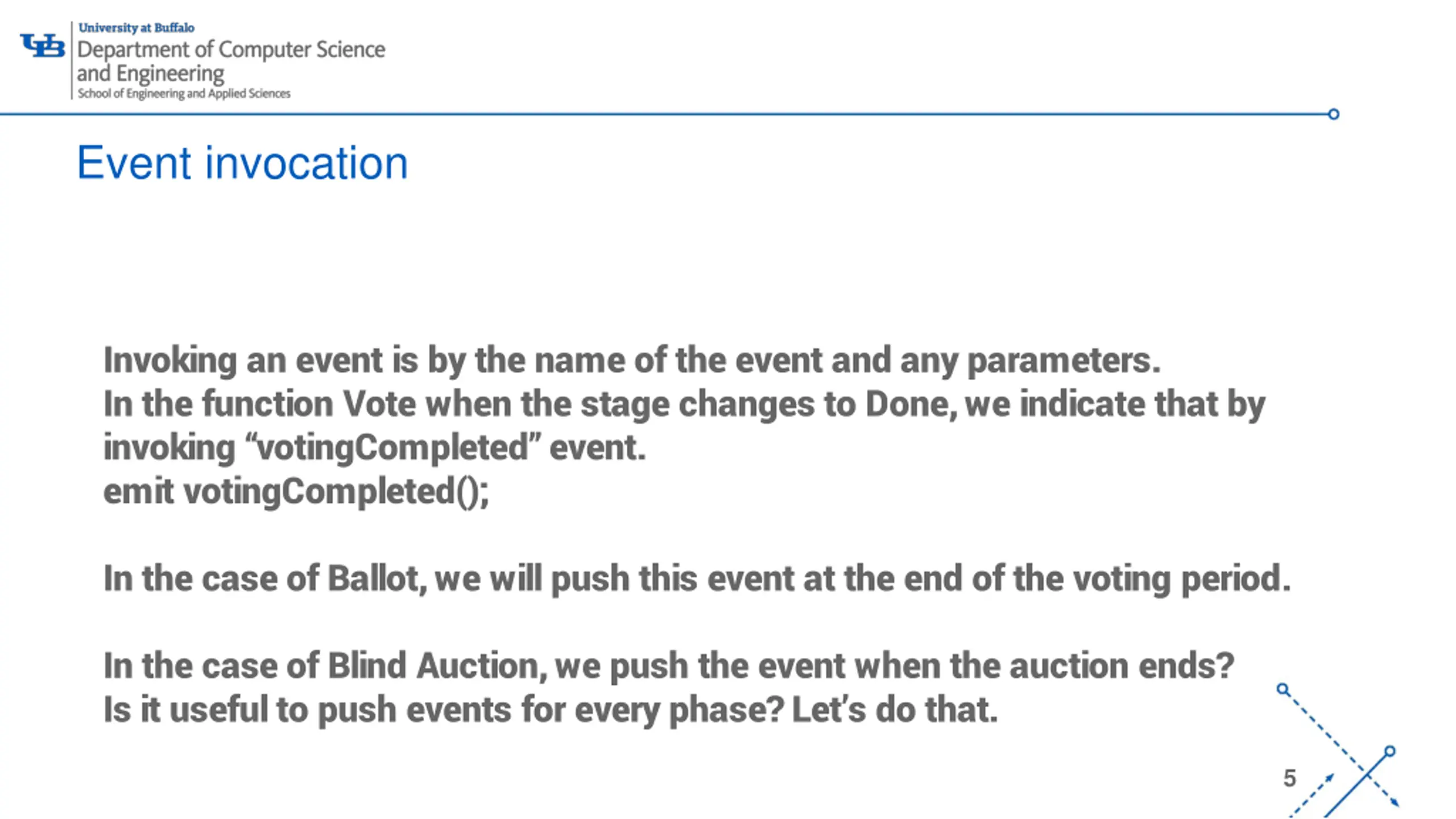Click the 'and Engineering' logo line
This screenshot has height=819, width=1456.
(x=151, y=73)
